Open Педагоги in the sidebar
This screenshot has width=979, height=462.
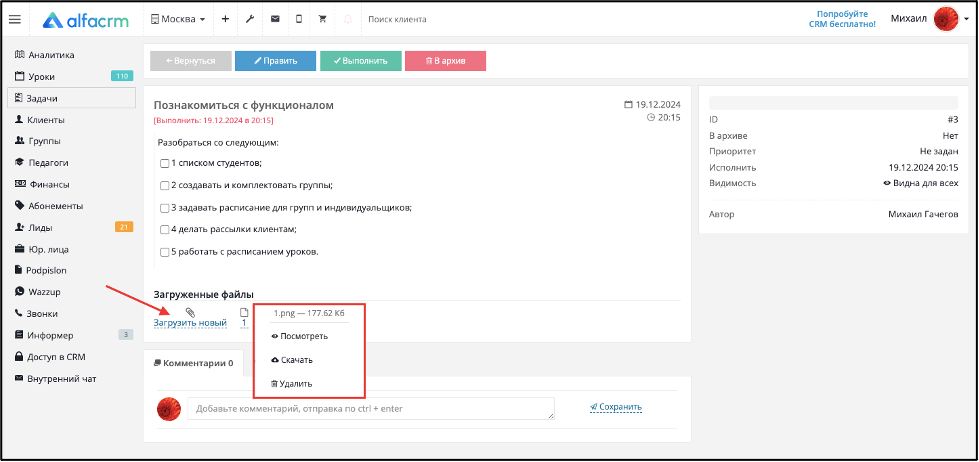click(41, 163)
